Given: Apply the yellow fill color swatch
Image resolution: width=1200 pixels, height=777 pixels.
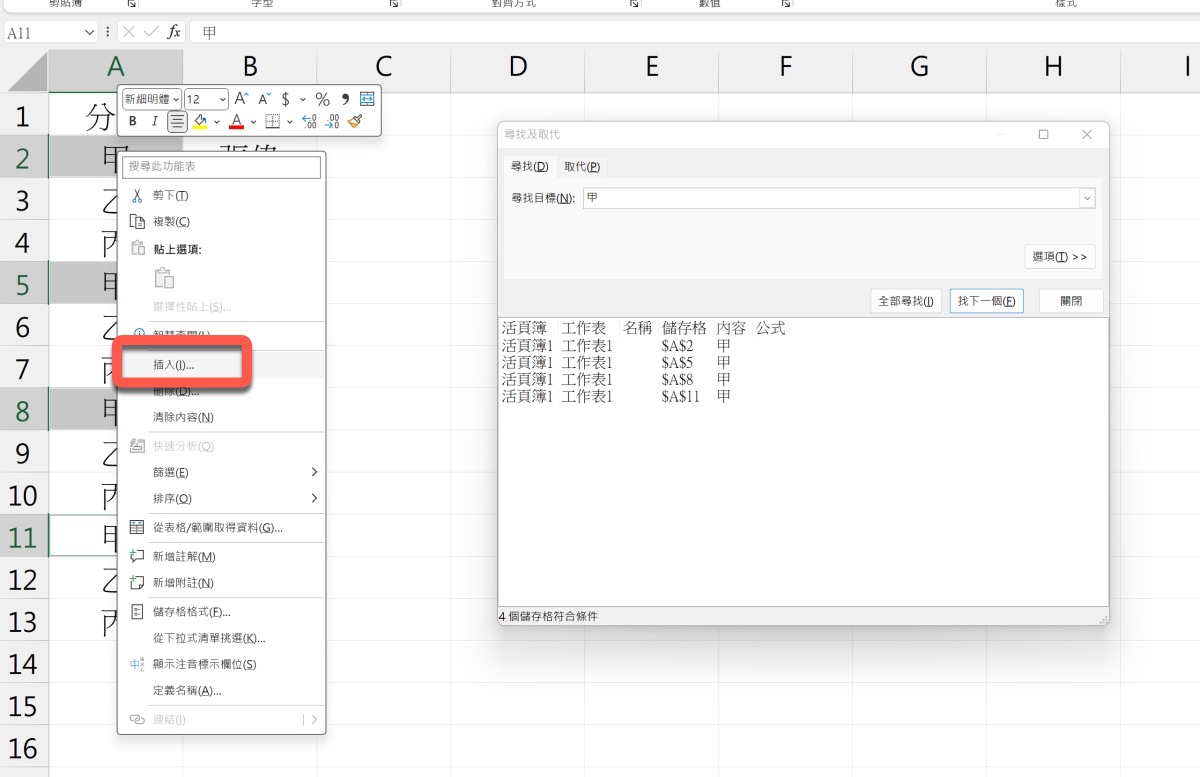Looking at the screenshot, I should 200,122.
